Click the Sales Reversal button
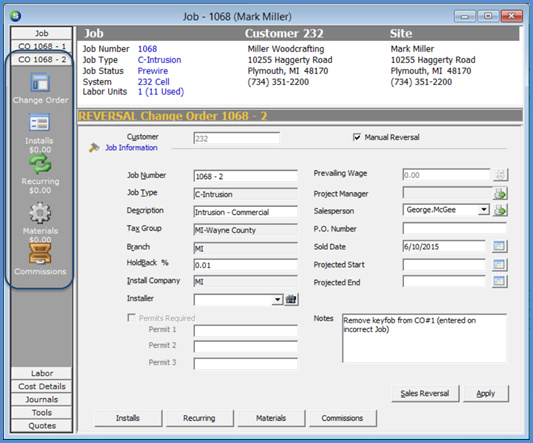 pos(425,393)
